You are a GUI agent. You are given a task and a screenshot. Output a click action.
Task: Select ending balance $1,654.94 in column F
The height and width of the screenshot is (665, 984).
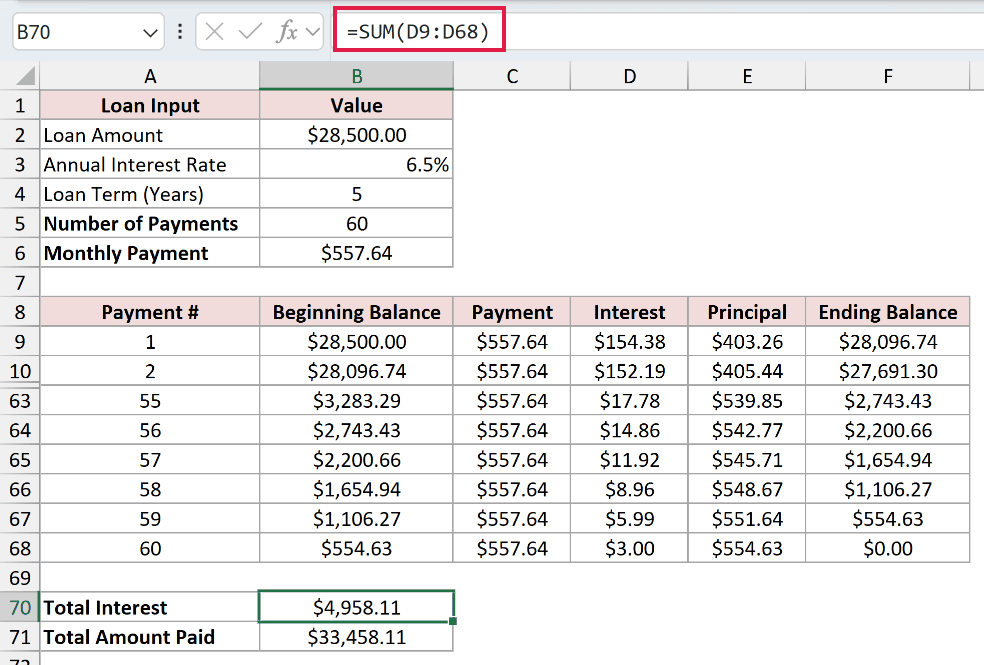tap(887, 459)
